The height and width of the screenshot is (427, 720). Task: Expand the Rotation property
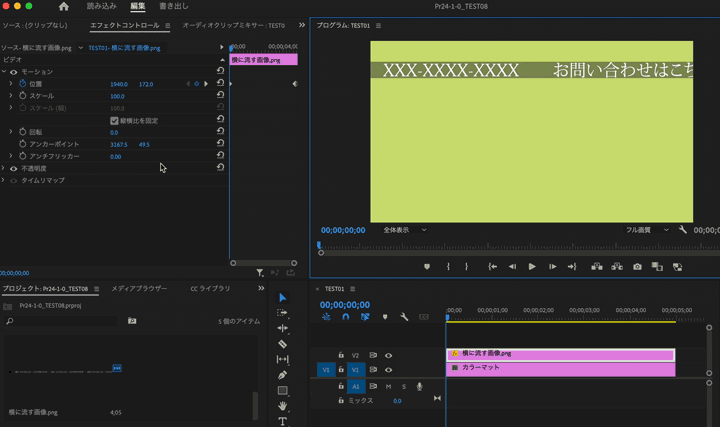(11, 132)
